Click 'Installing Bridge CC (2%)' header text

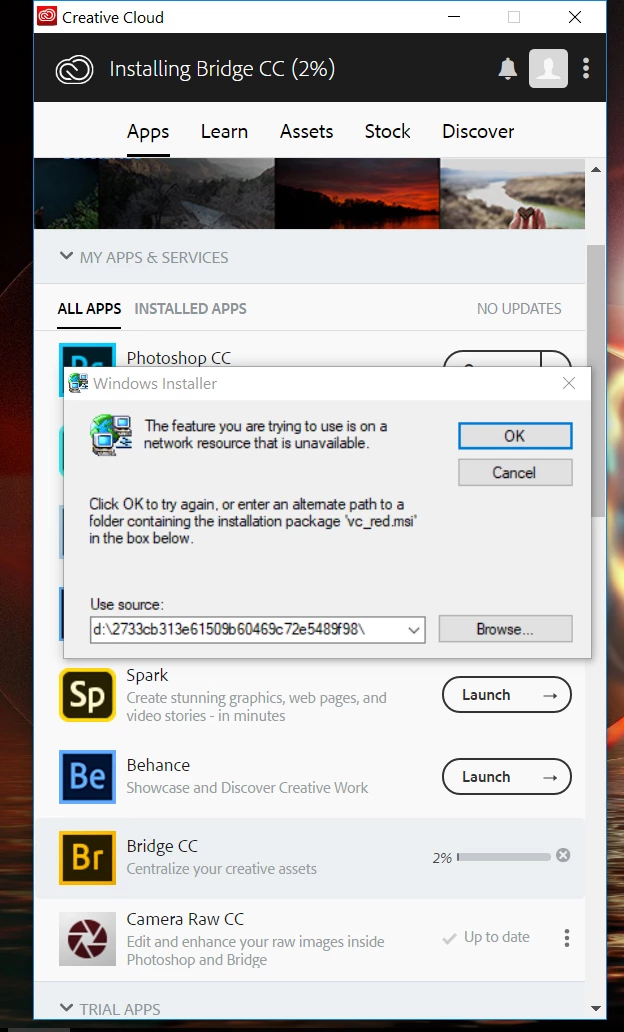tap(222, 69)
